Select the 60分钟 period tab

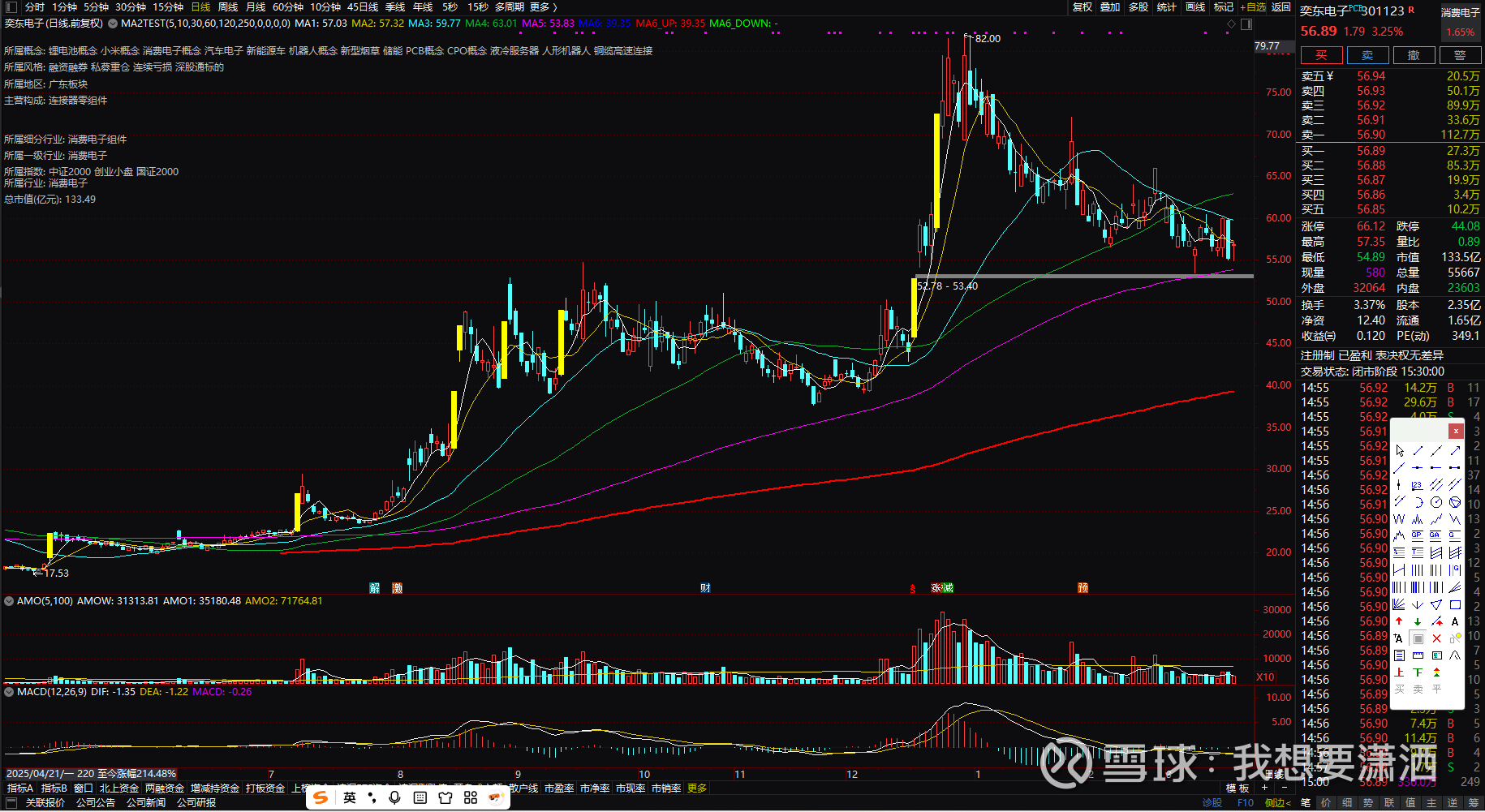coord(288,7)
